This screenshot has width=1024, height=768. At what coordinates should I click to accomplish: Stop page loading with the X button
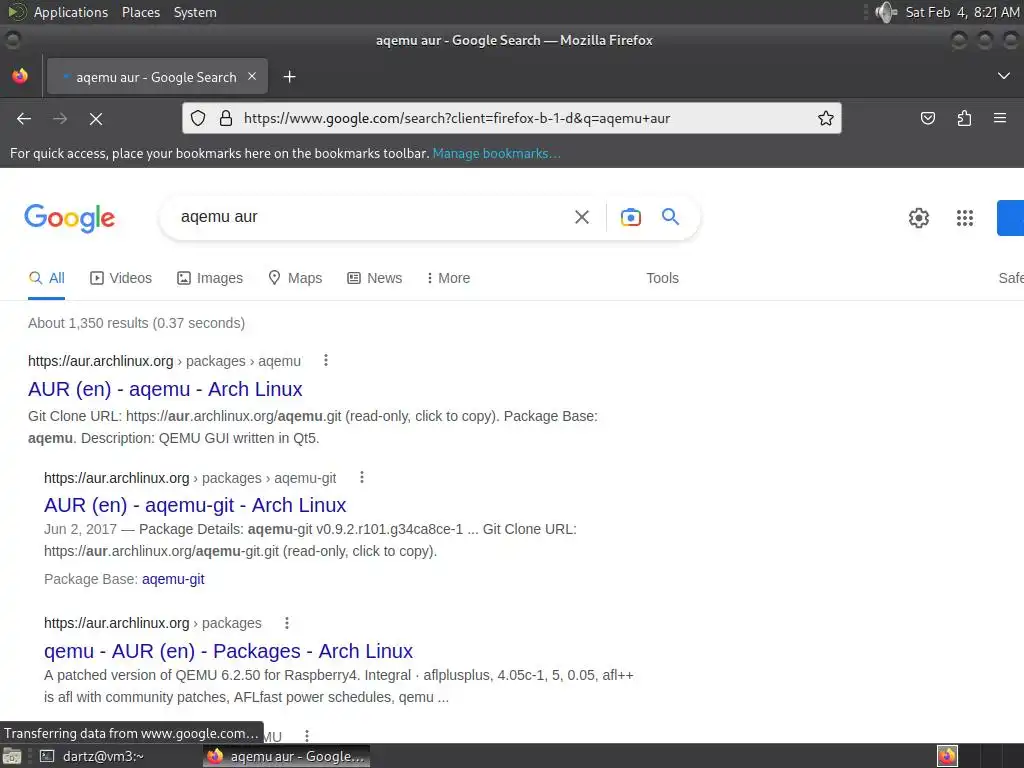[x=95, y=118]
